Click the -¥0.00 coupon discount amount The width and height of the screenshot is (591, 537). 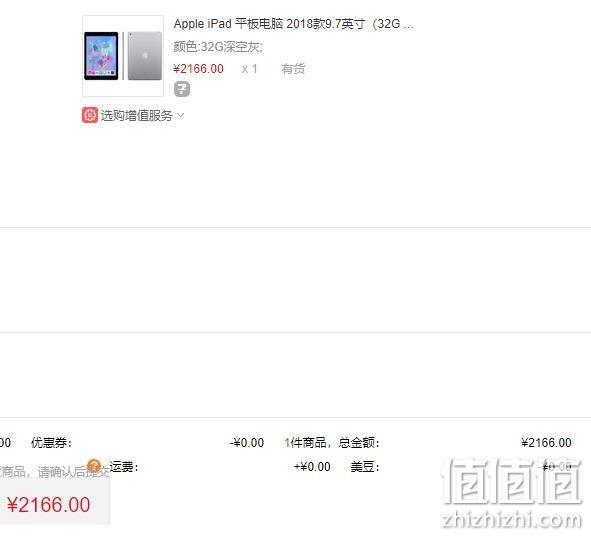[x=247, y=442]
